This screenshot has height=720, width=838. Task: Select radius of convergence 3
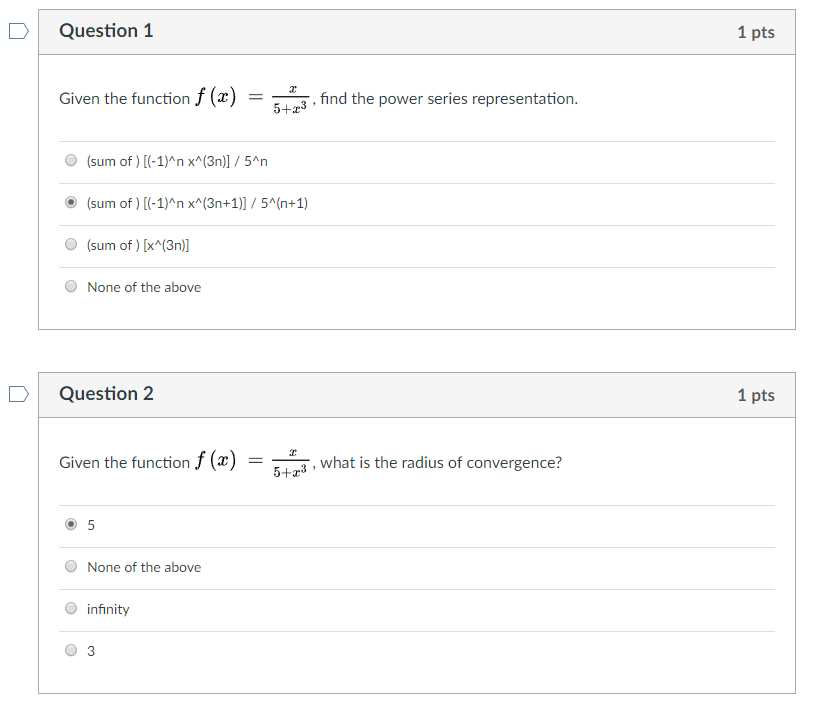[71, 650]
